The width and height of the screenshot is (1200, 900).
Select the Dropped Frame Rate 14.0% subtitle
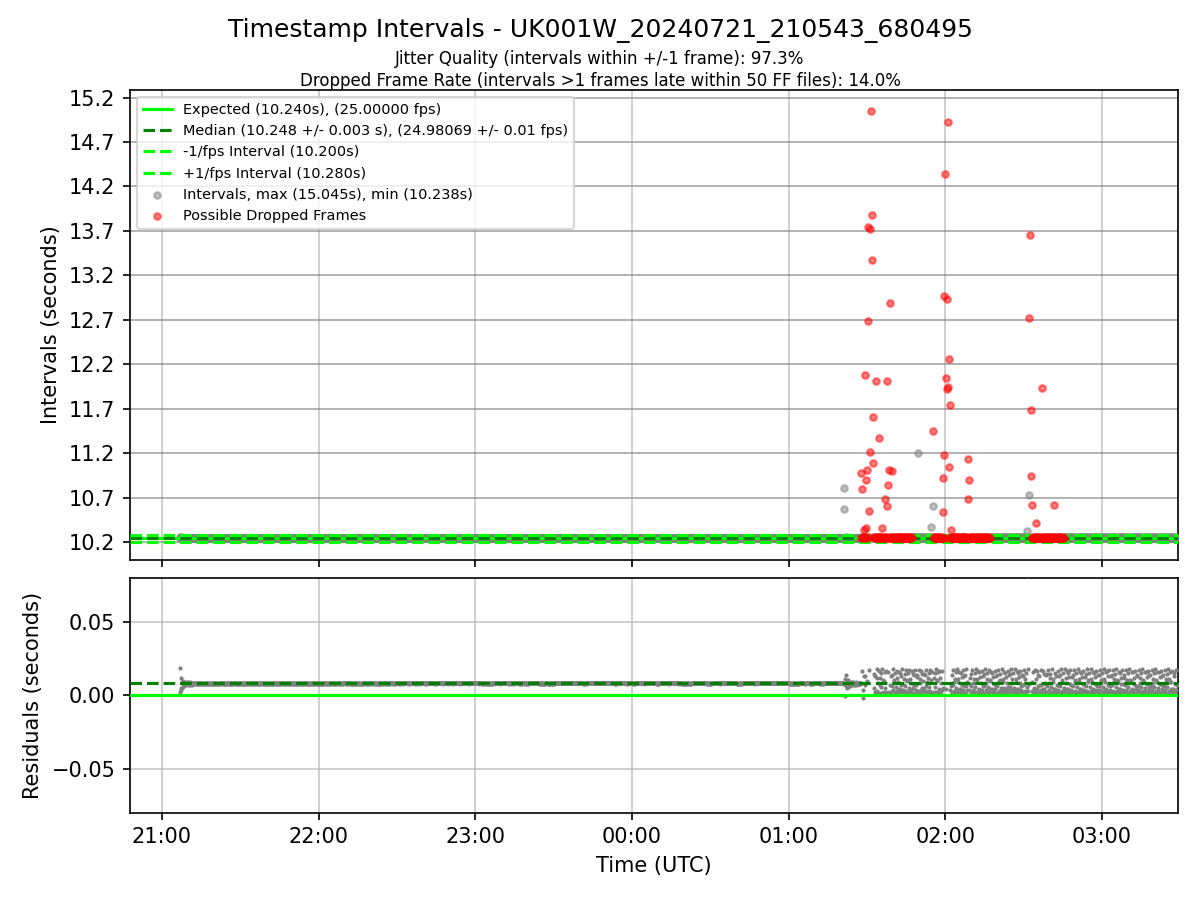[600, 80]
